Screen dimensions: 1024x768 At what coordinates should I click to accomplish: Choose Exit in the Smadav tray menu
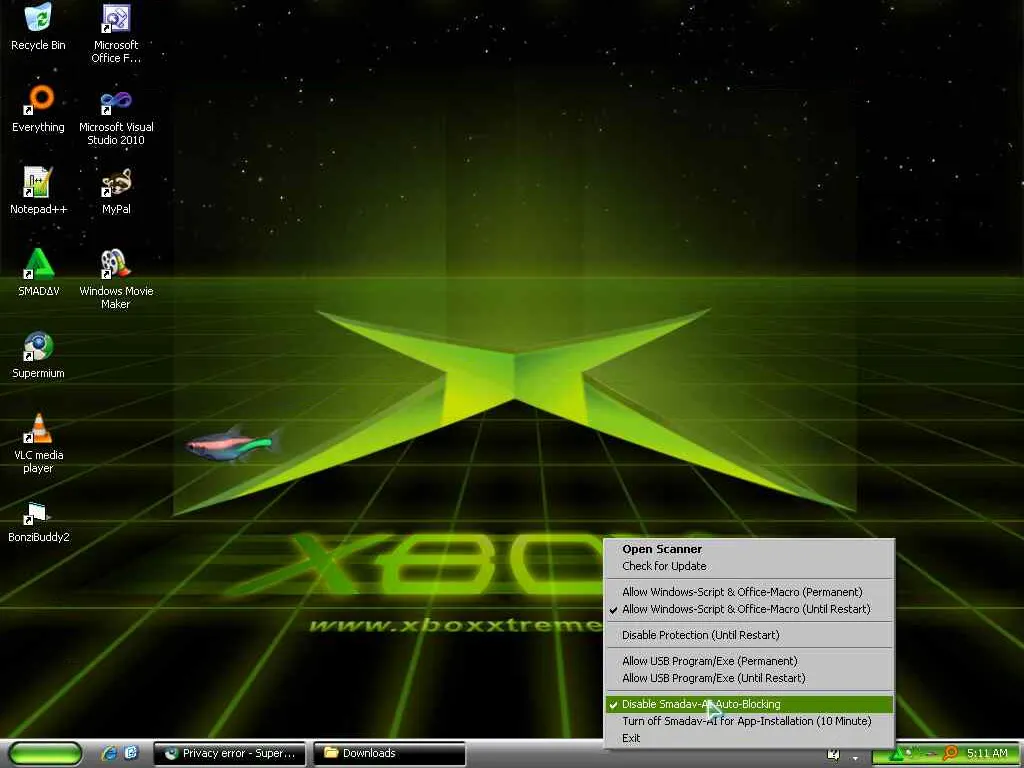750,739
